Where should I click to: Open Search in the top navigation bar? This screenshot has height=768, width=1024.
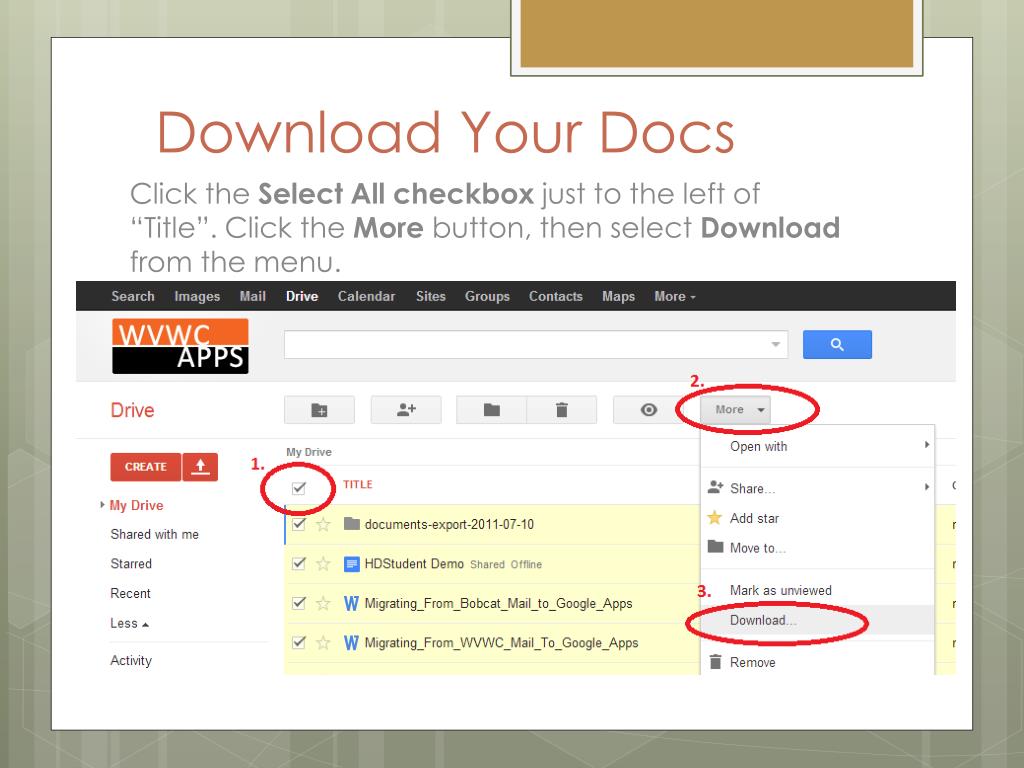click(x=133, y=296)
